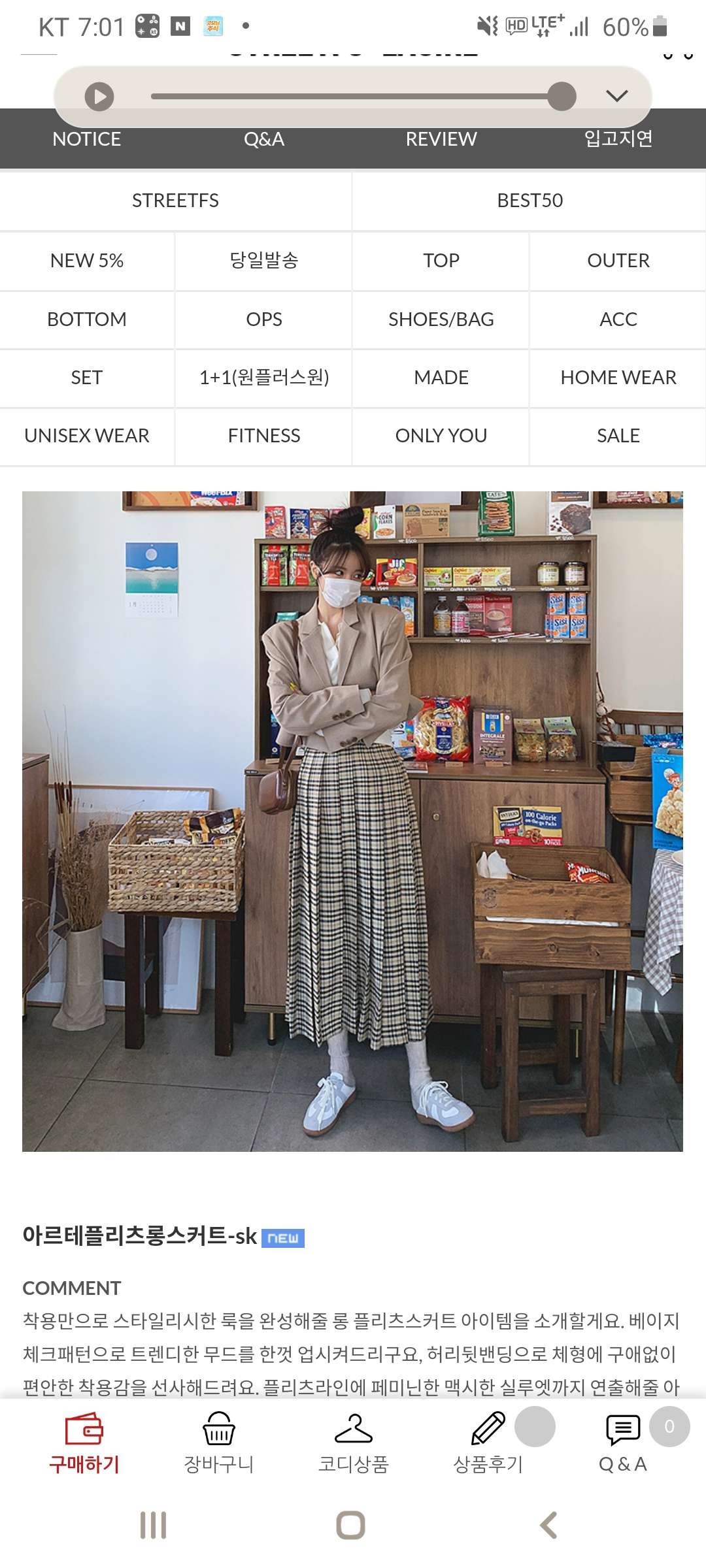The width and height of the screenshot is (706, 1568).
Task: Open the BEST50 category
Action: coord(529,201)
